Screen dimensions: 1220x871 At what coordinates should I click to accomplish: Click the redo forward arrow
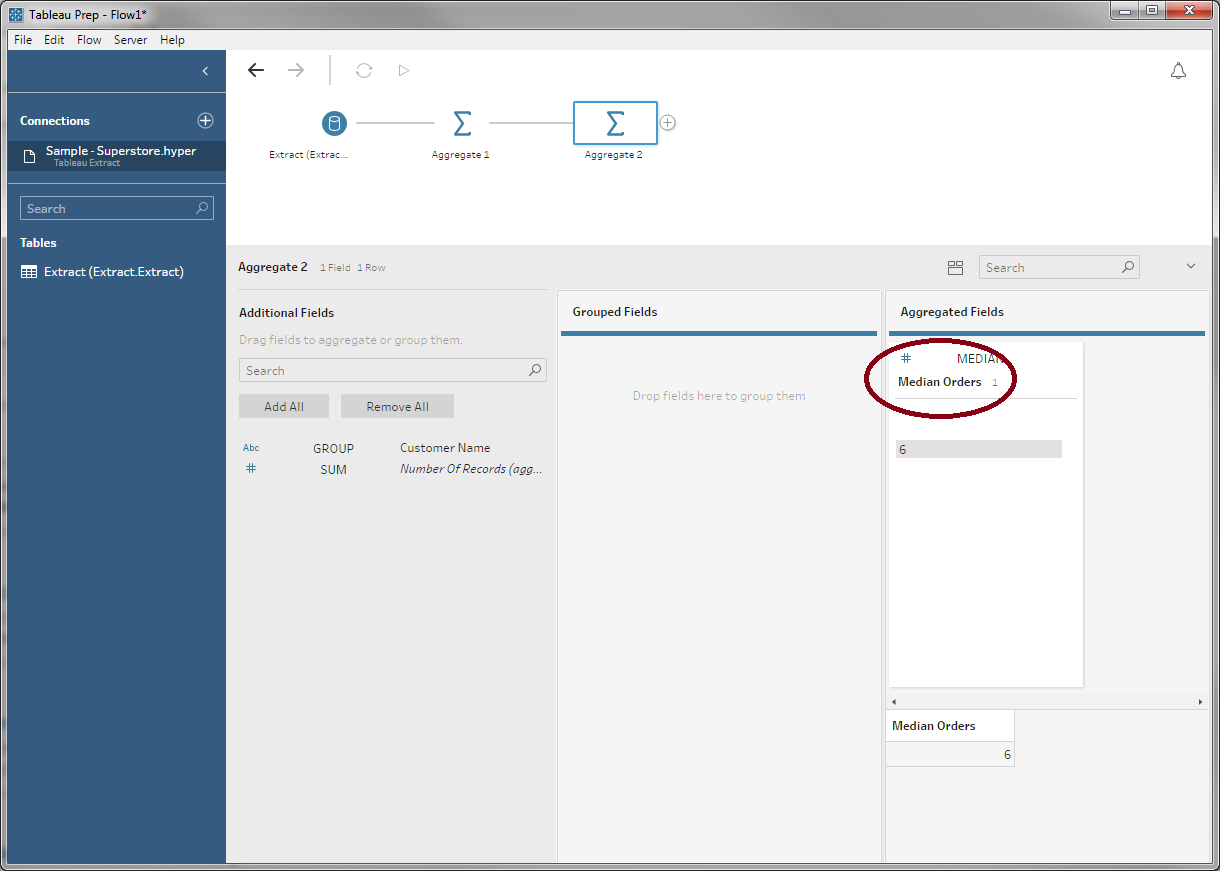(x=296, y=70)
